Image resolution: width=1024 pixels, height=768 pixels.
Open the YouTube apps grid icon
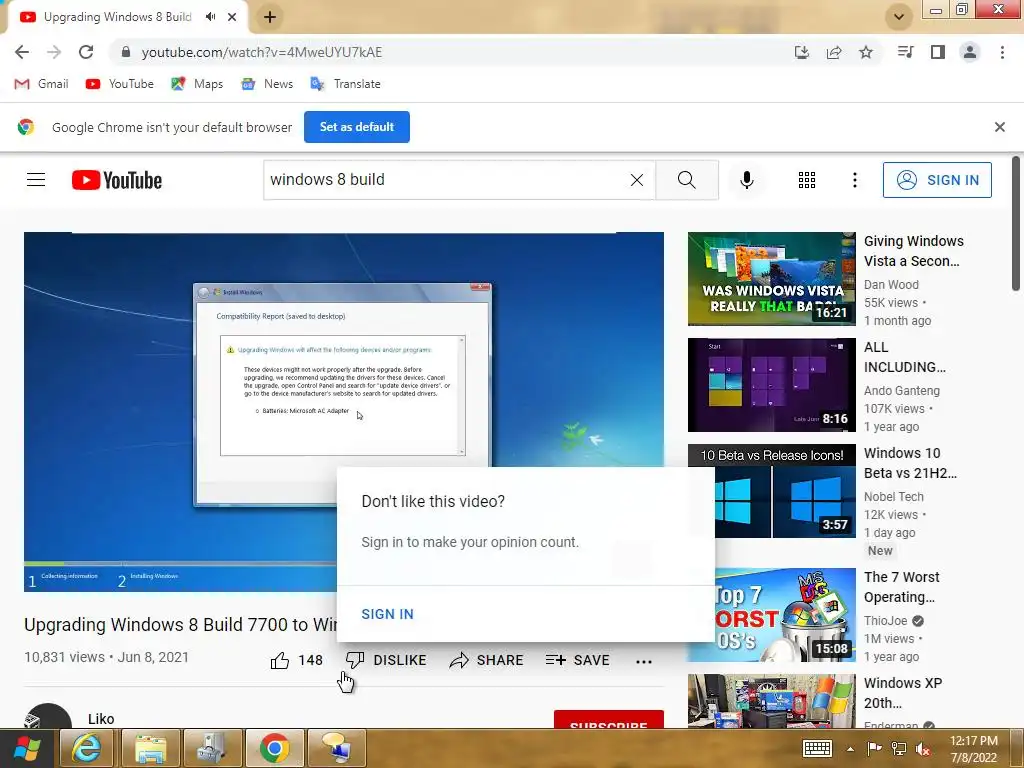pos(807,180)
